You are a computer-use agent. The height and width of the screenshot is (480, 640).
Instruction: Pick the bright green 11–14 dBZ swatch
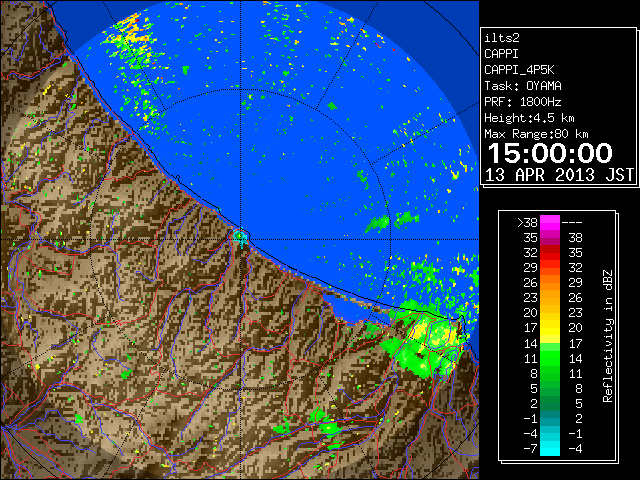(x=550, y=358)
